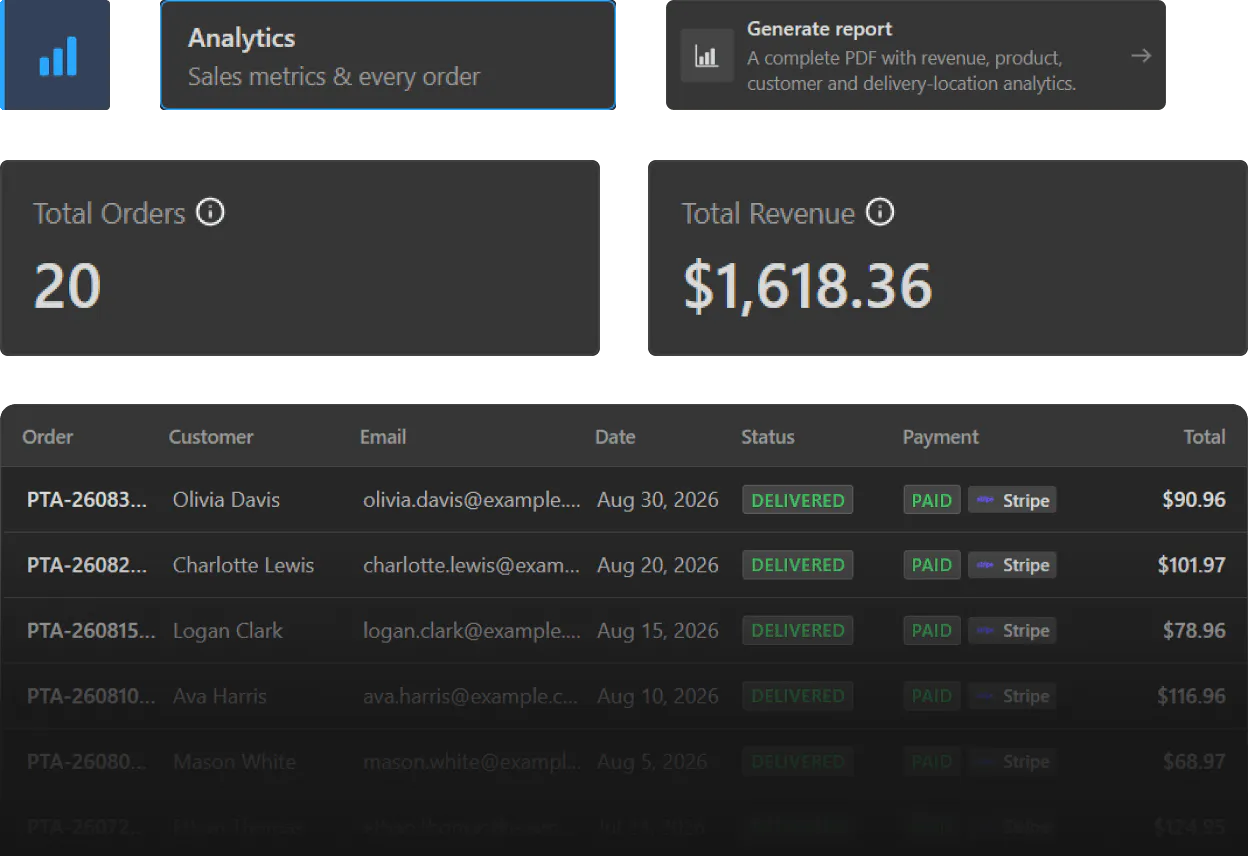Click the $78.96 total

1194,631
